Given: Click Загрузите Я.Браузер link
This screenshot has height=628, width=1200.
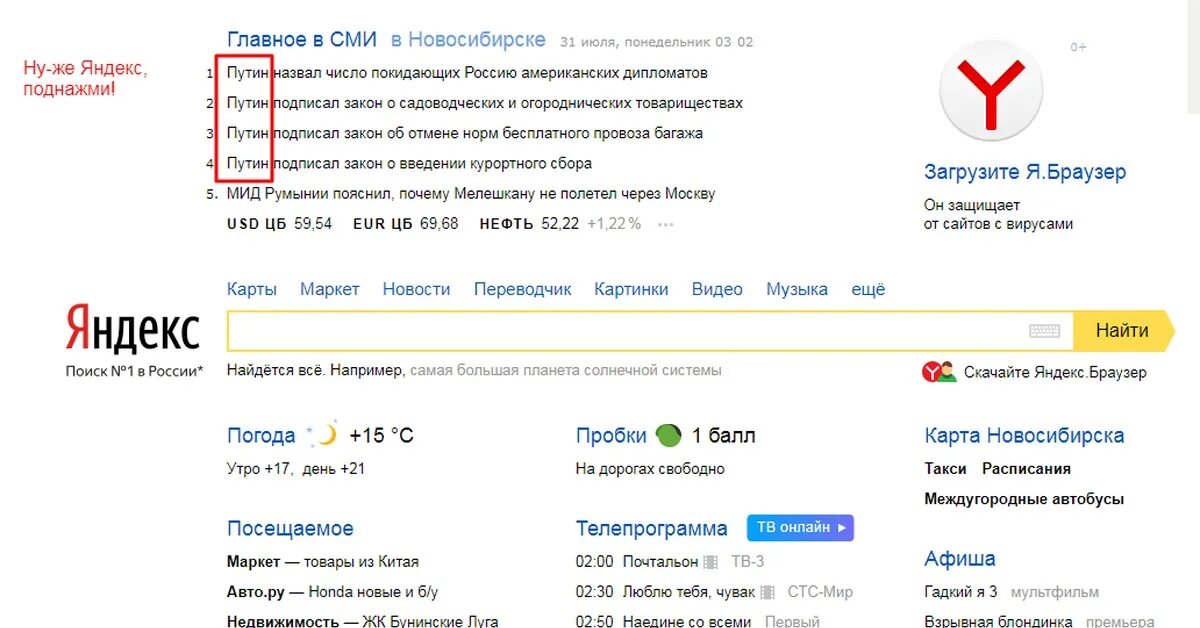Looking at the screenshot, I should click(x=1025, y=172).
